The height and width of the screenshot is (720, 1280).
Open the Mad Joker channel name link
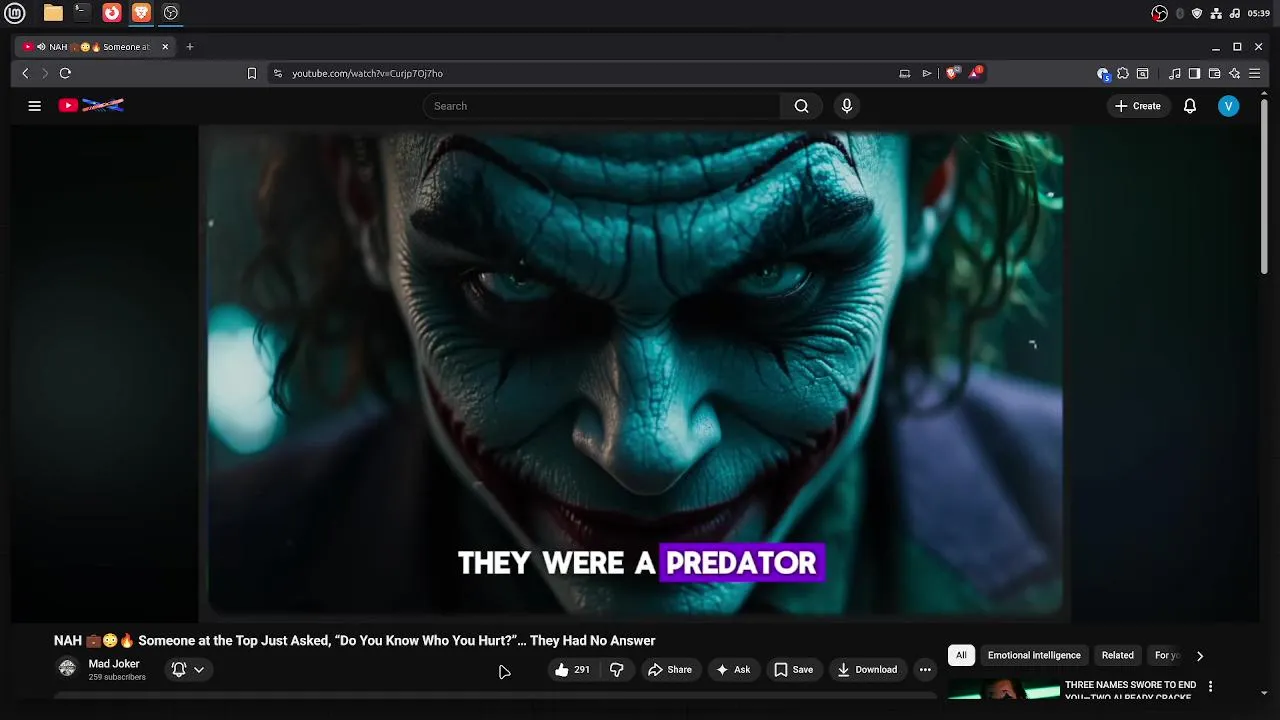(x=114, y=664)
